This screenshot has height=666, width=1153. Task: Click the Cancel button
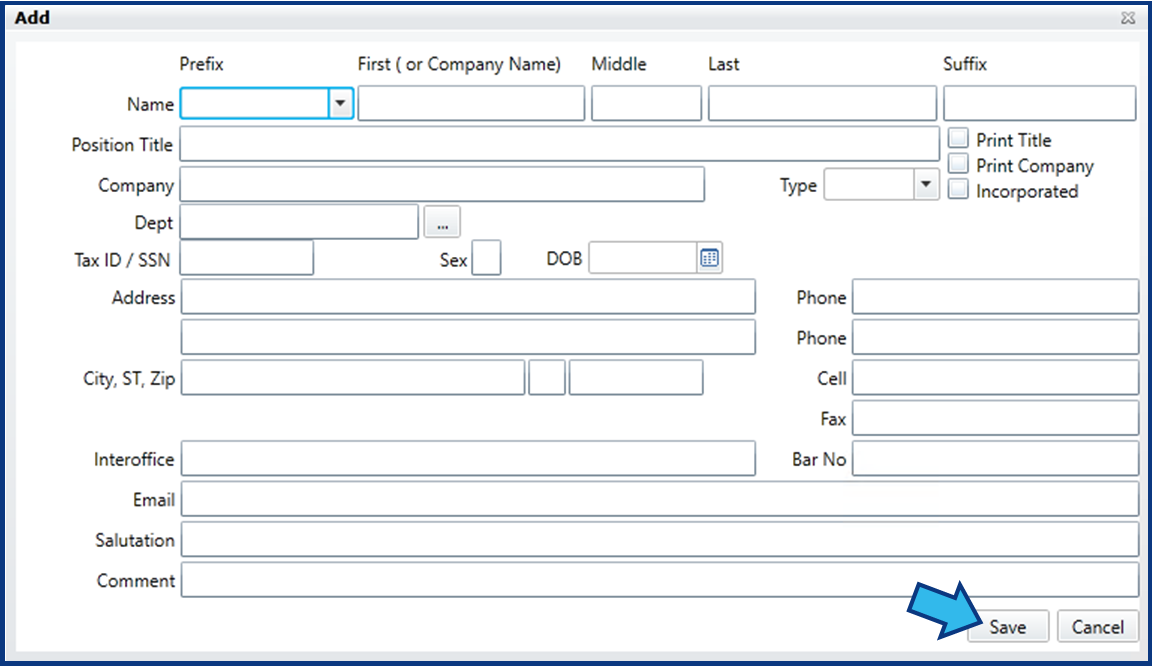tap(1098, 626)
